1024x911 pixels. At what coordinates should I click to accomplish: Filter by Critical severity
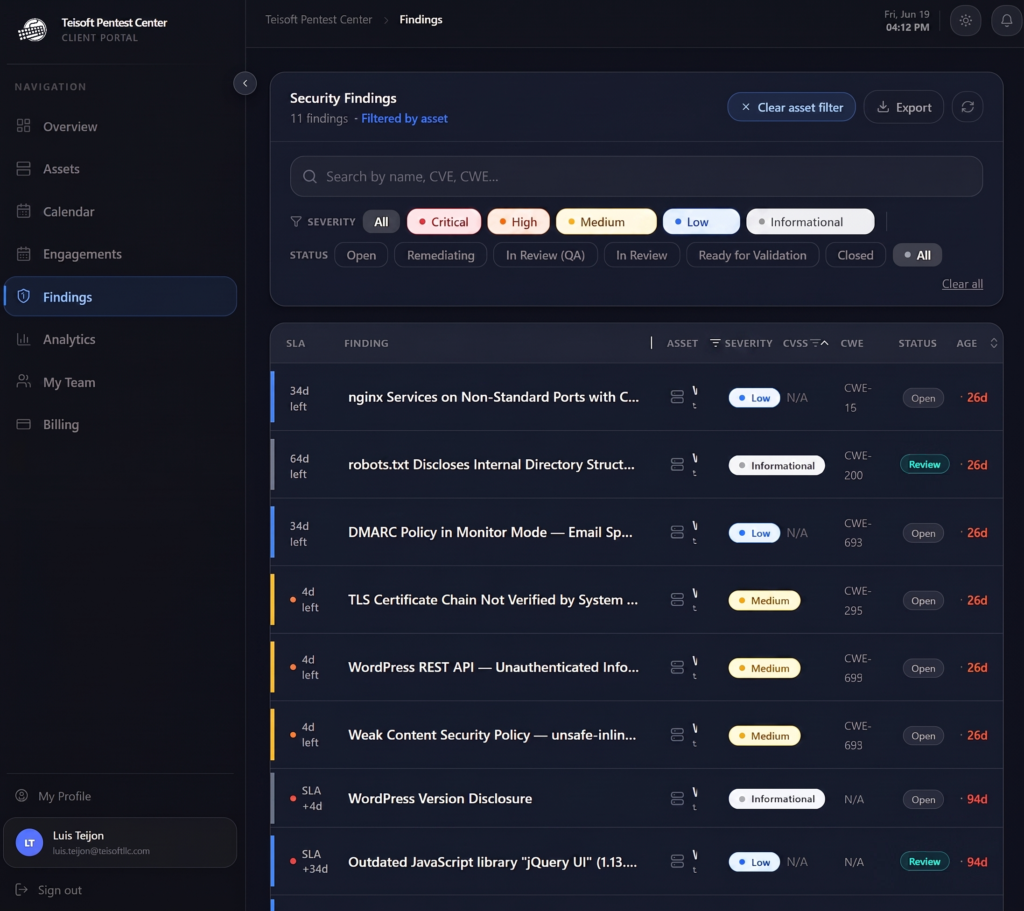pos(444,222)
